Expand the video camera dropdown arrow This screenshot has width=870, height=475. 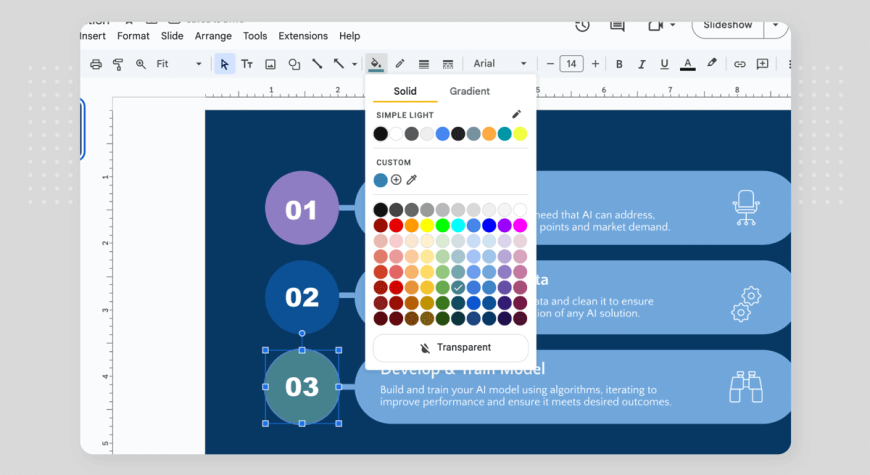[672, 25]
